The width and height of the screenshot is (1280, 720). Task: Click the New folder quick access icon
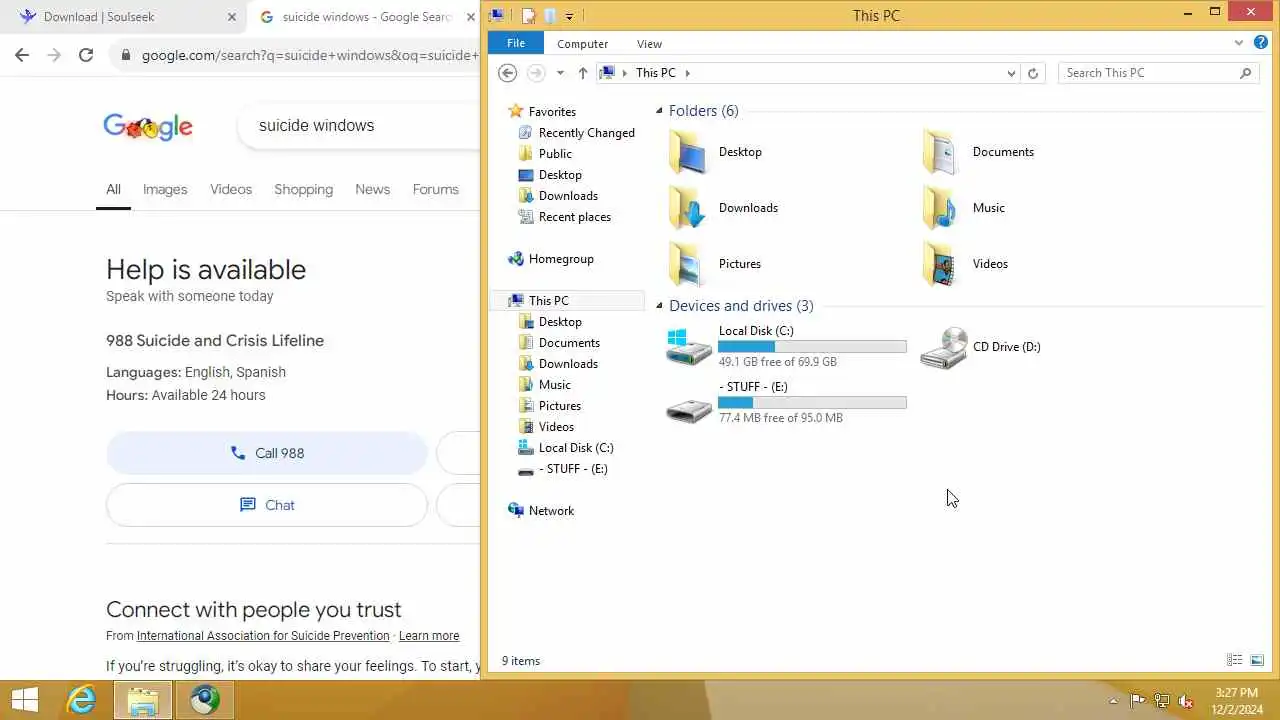coord(549,16)
